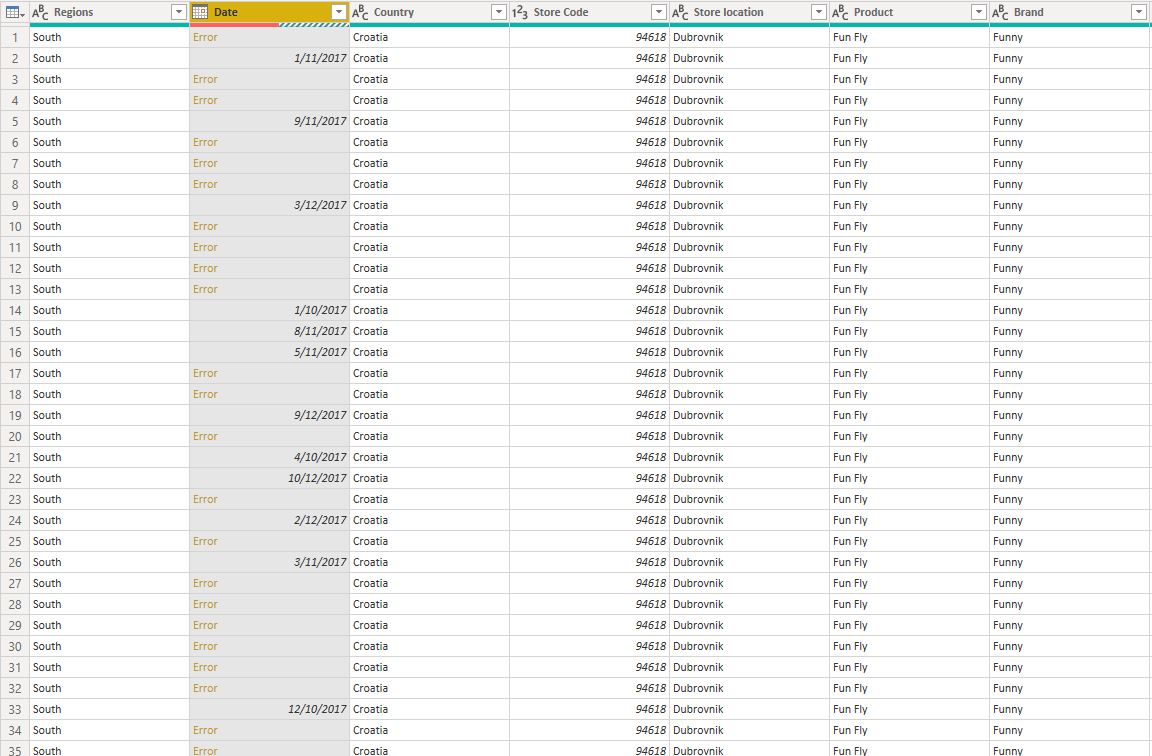The width and height of the screenshot is (1152, 756).
Task: Open the filter dropdown for Store location column
Action: (819, 12)
